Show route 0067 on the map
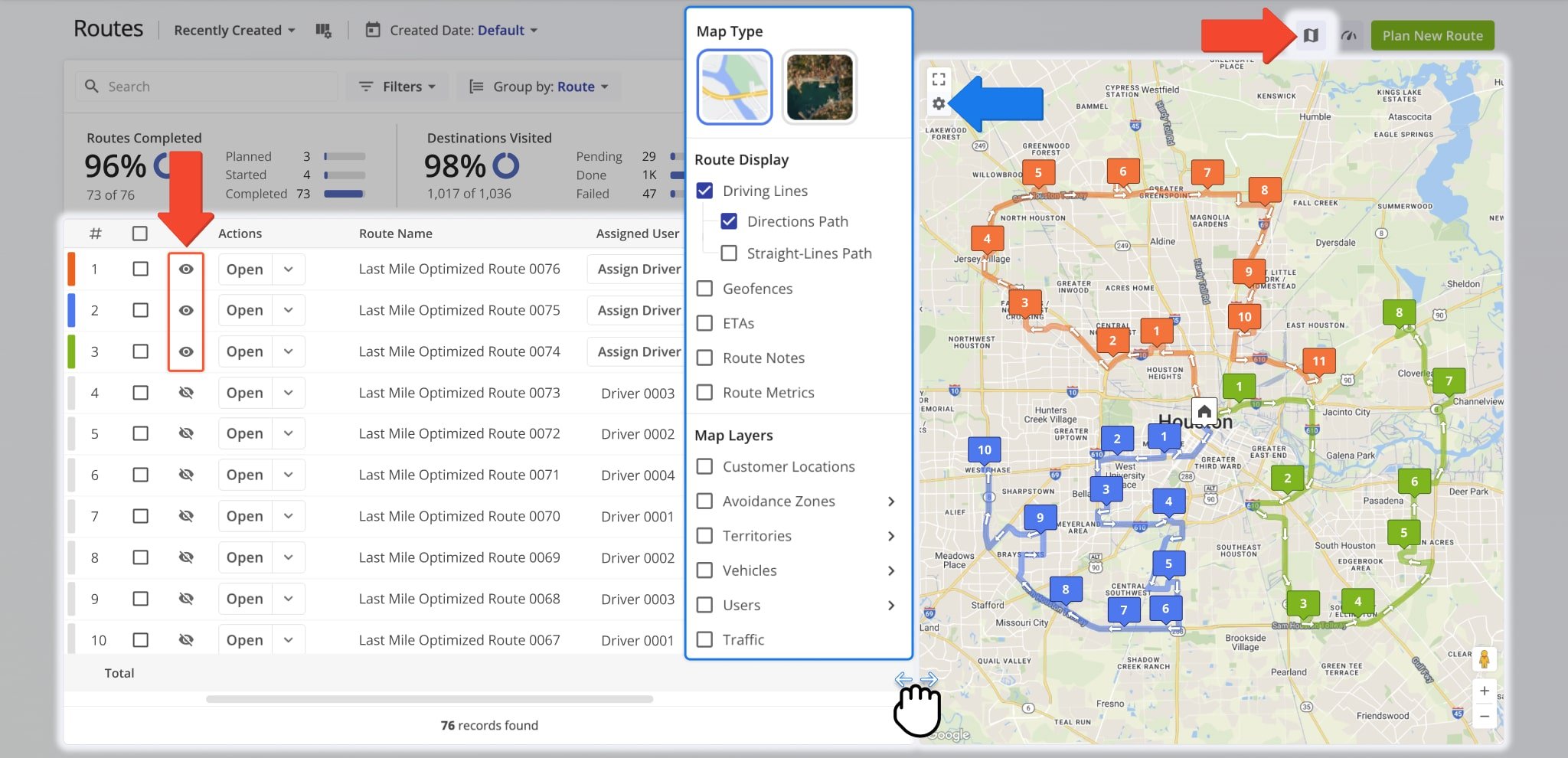This screenshot has height=758, width=1568. pyautogui.click(x=186, y=640)
